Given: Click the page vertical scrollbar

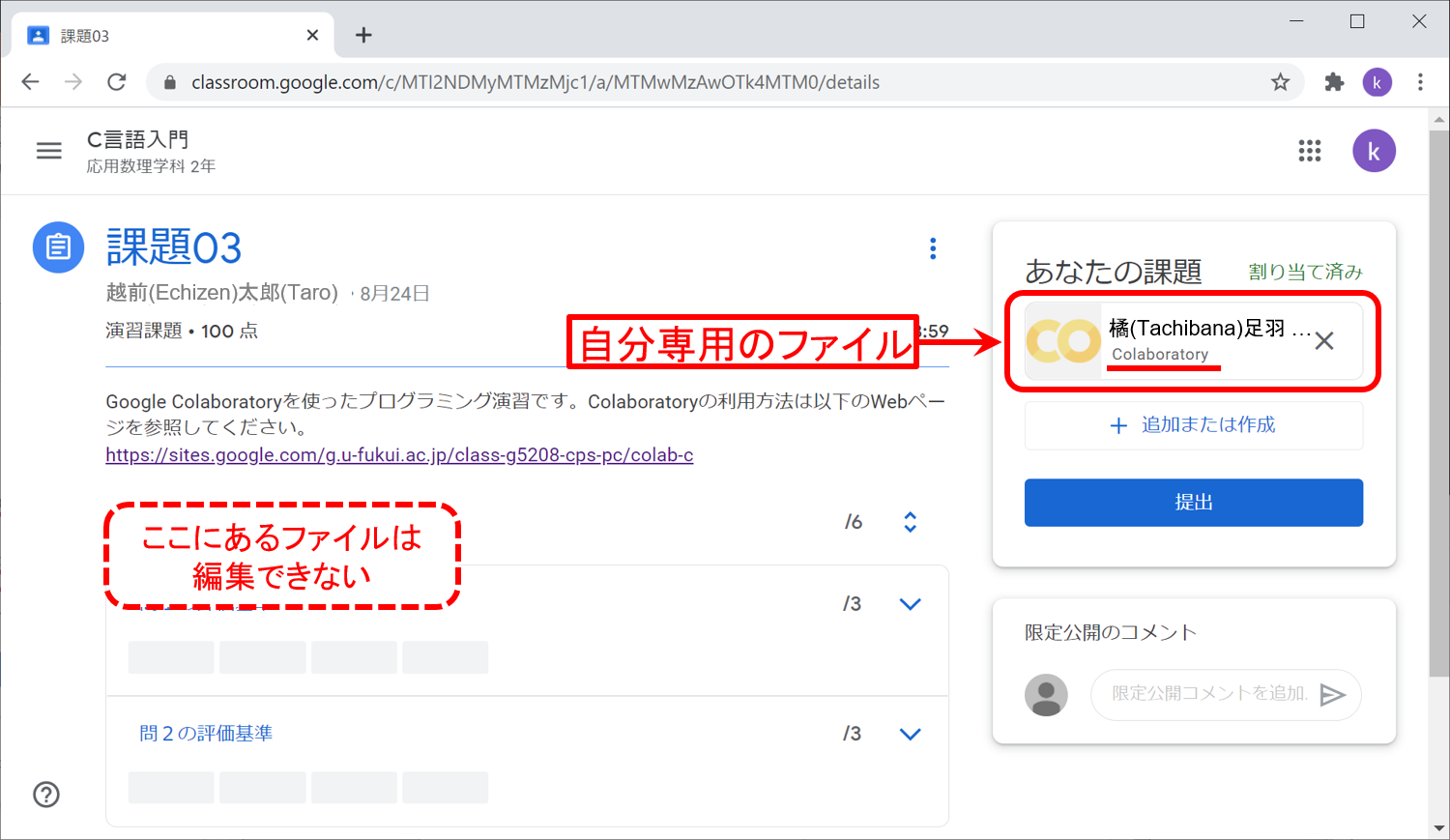Looking at the screenshot, I should [x=1439, y=401].
